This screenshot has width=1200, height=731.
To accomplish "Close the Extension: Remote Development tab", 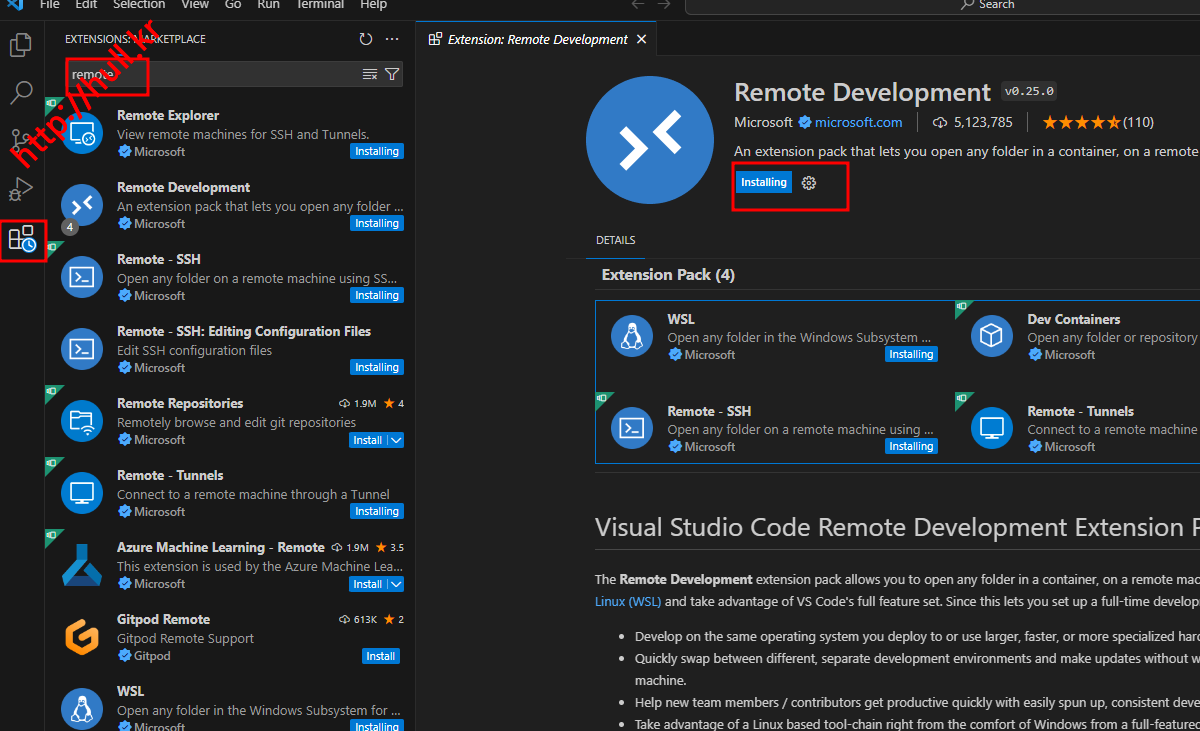I will coord(642,40).
